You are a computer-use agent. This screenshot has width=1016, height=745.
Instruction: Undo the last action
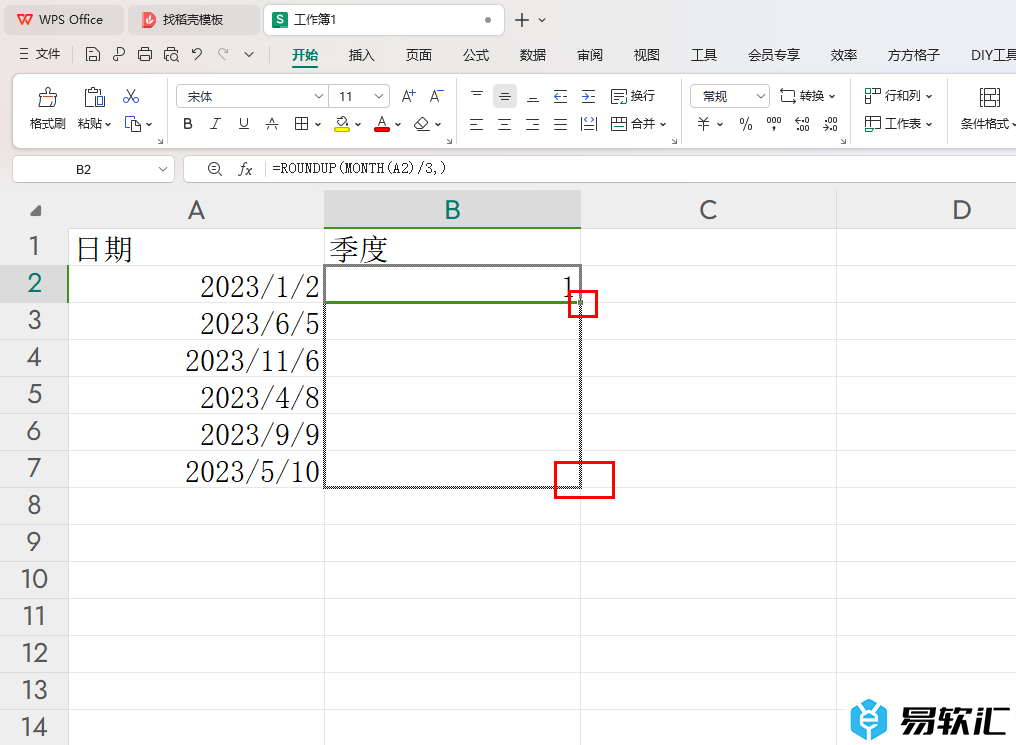pyautogui.click(x=197, y=54)
